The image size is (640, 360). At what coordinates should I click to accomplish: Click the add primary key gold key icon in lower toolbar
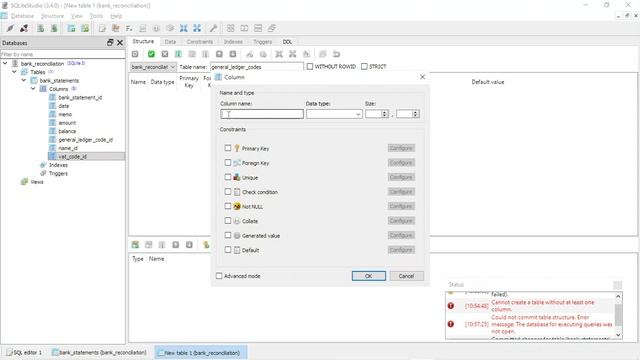click(206, 244)
